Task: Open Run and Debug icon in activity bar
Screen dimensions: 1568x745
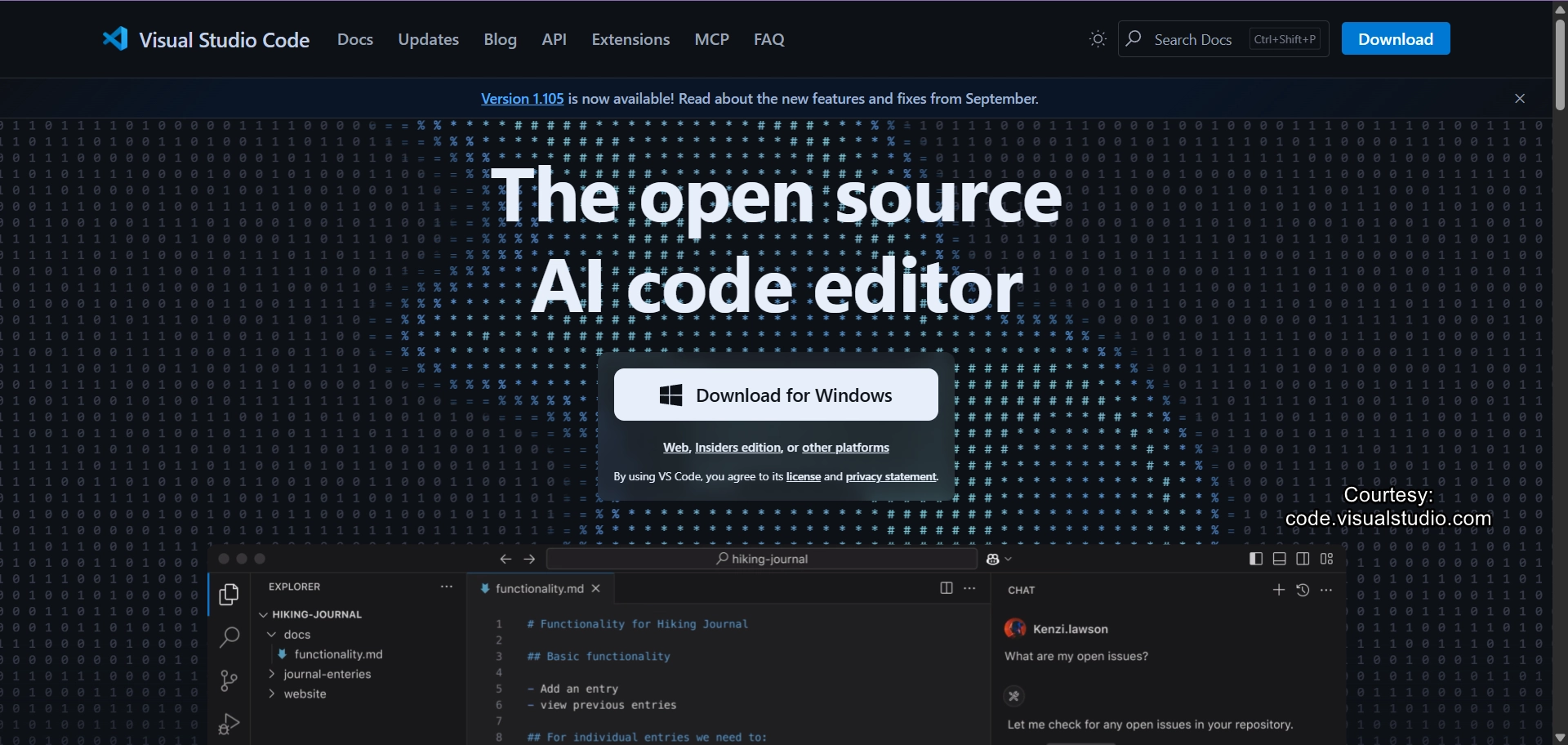Action: (229, 724)
